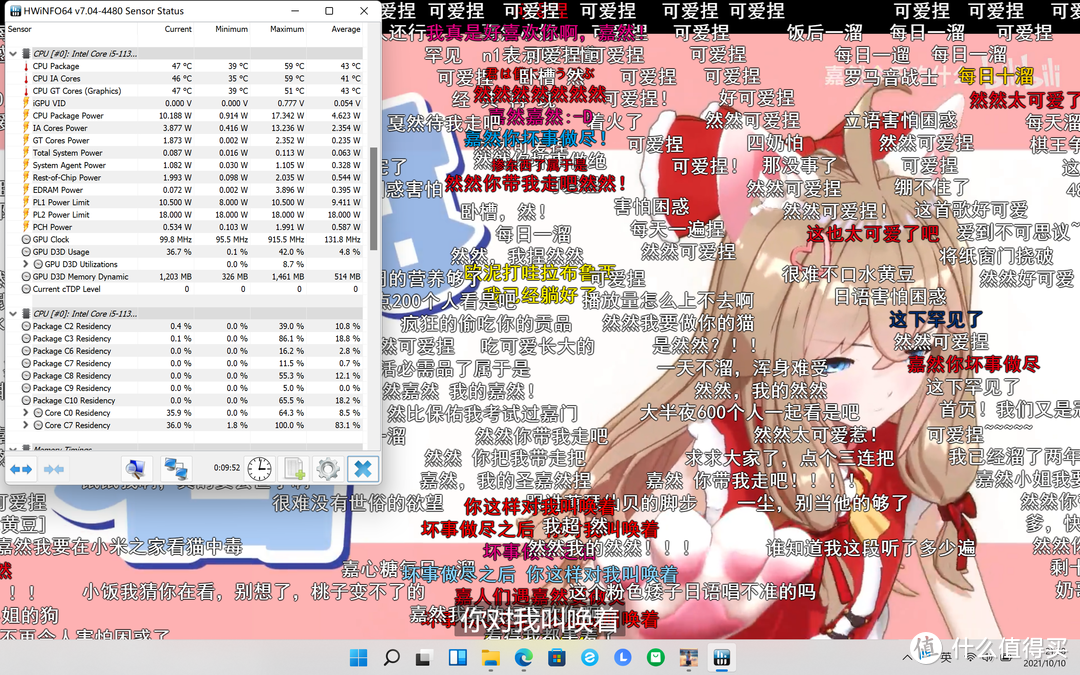Open HWiNFO sensor settings gear

328,470
